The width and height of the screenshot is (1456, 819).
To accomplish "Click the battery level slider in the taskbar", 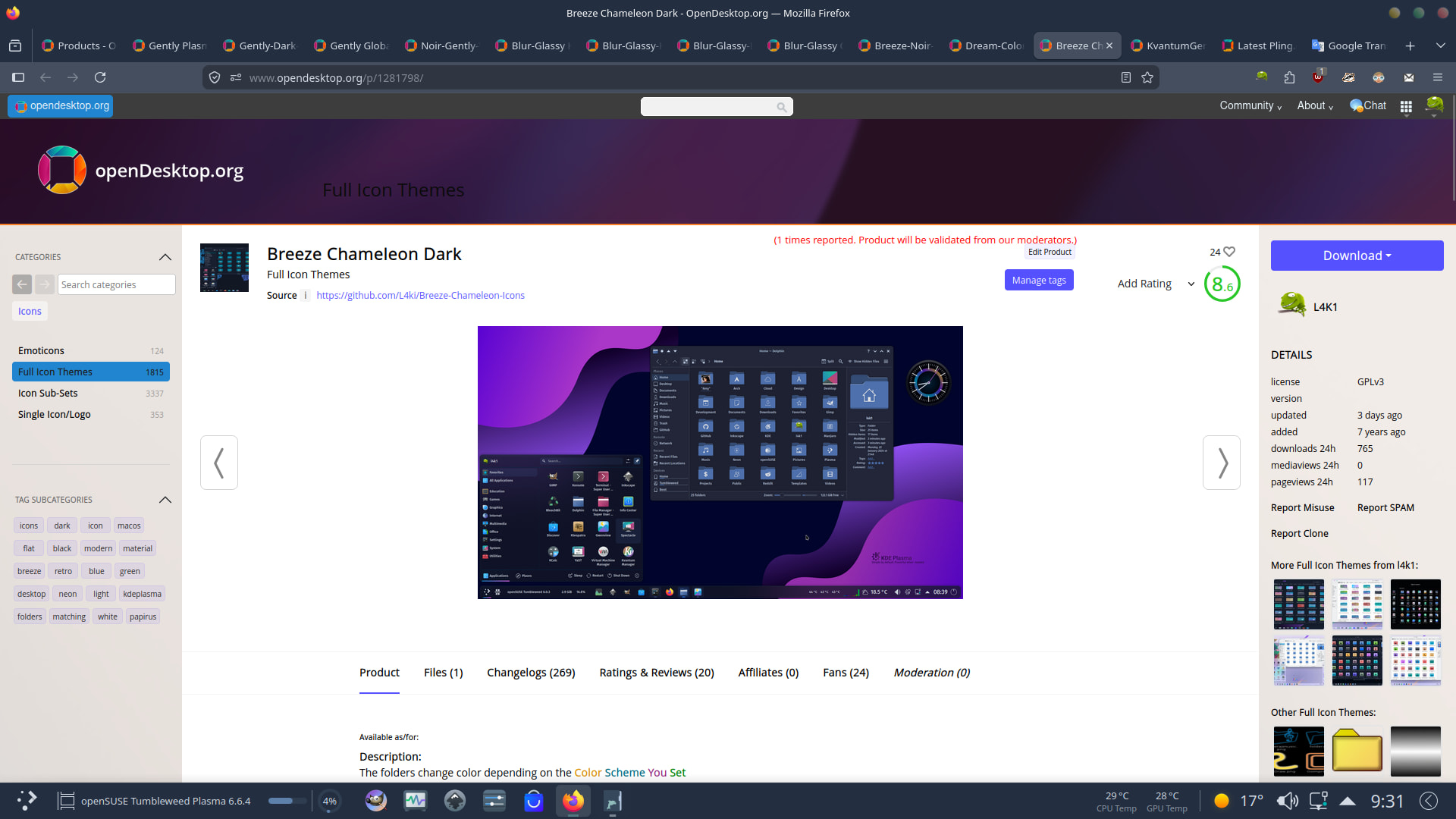I will (x=287, y=801).
